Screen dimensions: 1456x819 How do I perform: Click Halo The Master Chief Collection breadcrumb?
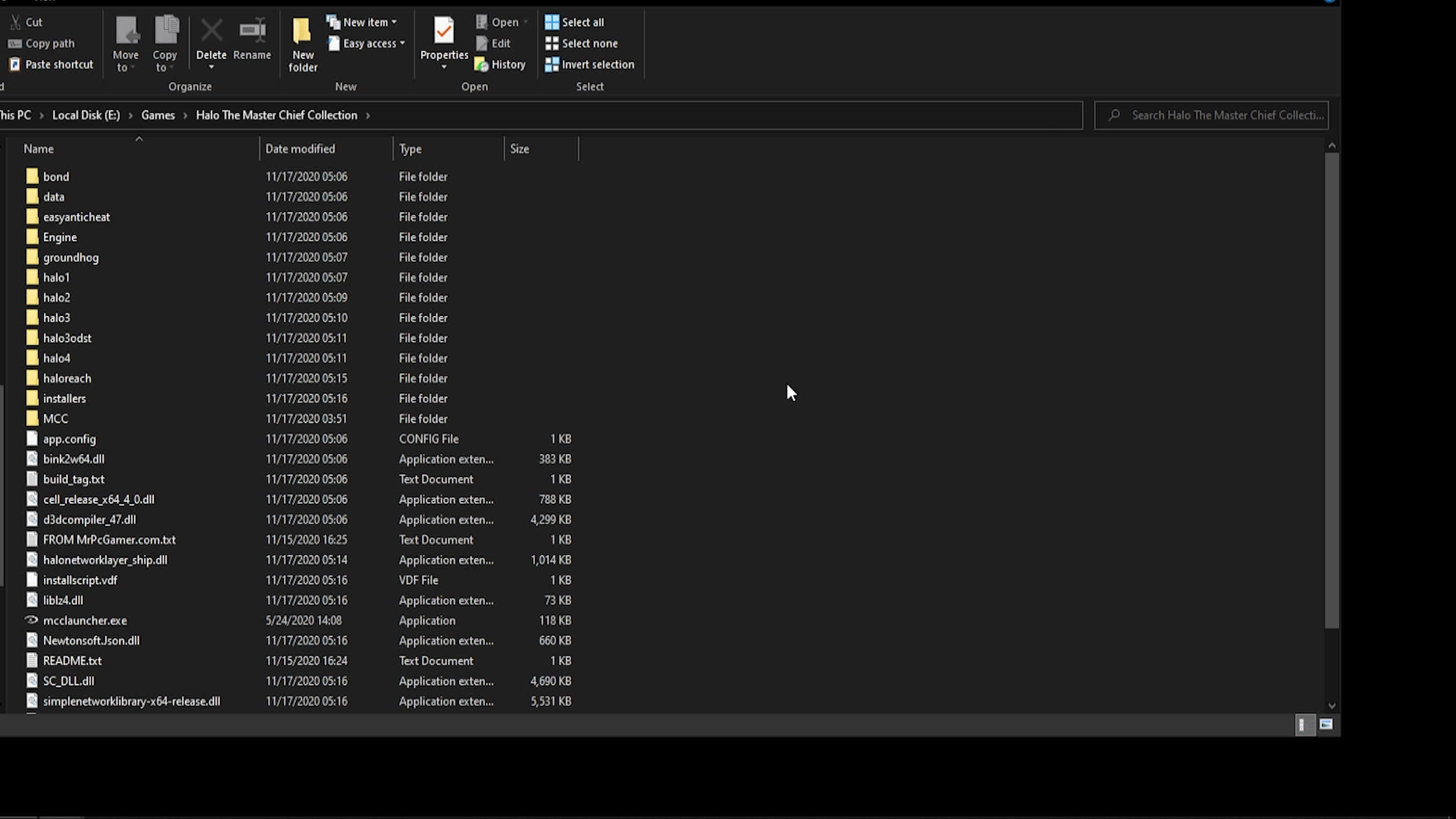(276, 115)
